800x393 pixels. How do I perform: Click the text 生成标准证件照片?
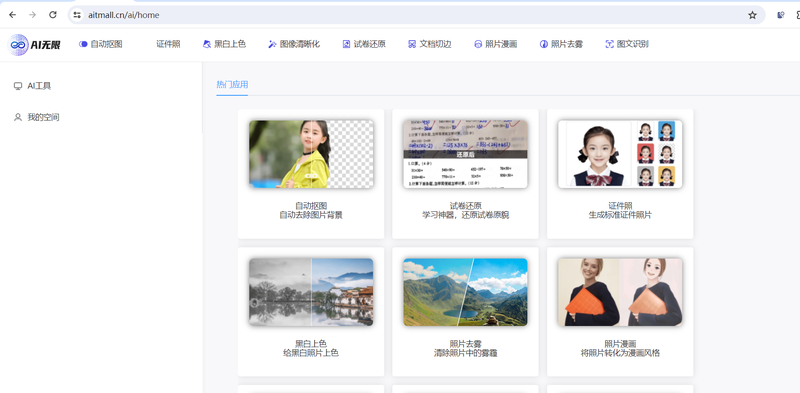coord(620,215)
